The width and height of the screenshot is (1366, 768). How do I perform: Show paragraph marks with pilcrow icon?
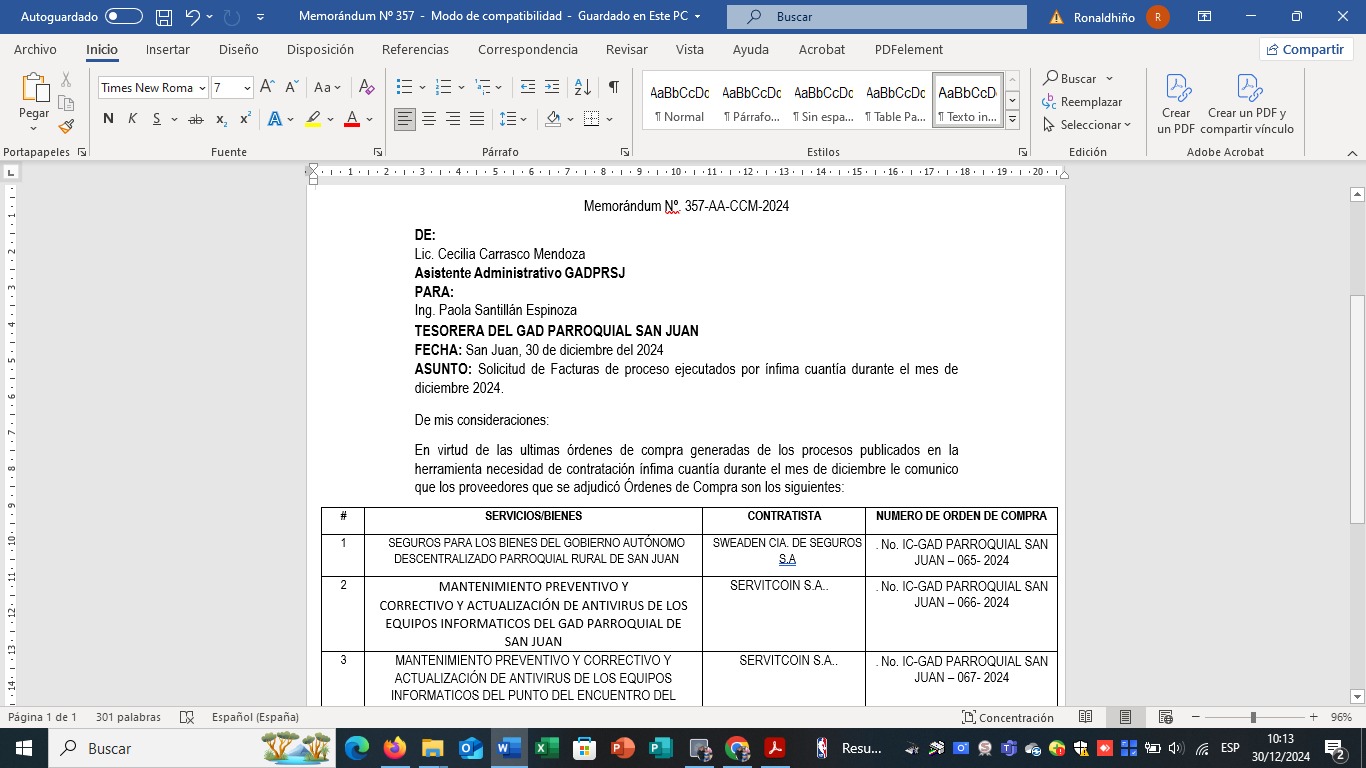[613, 87]
